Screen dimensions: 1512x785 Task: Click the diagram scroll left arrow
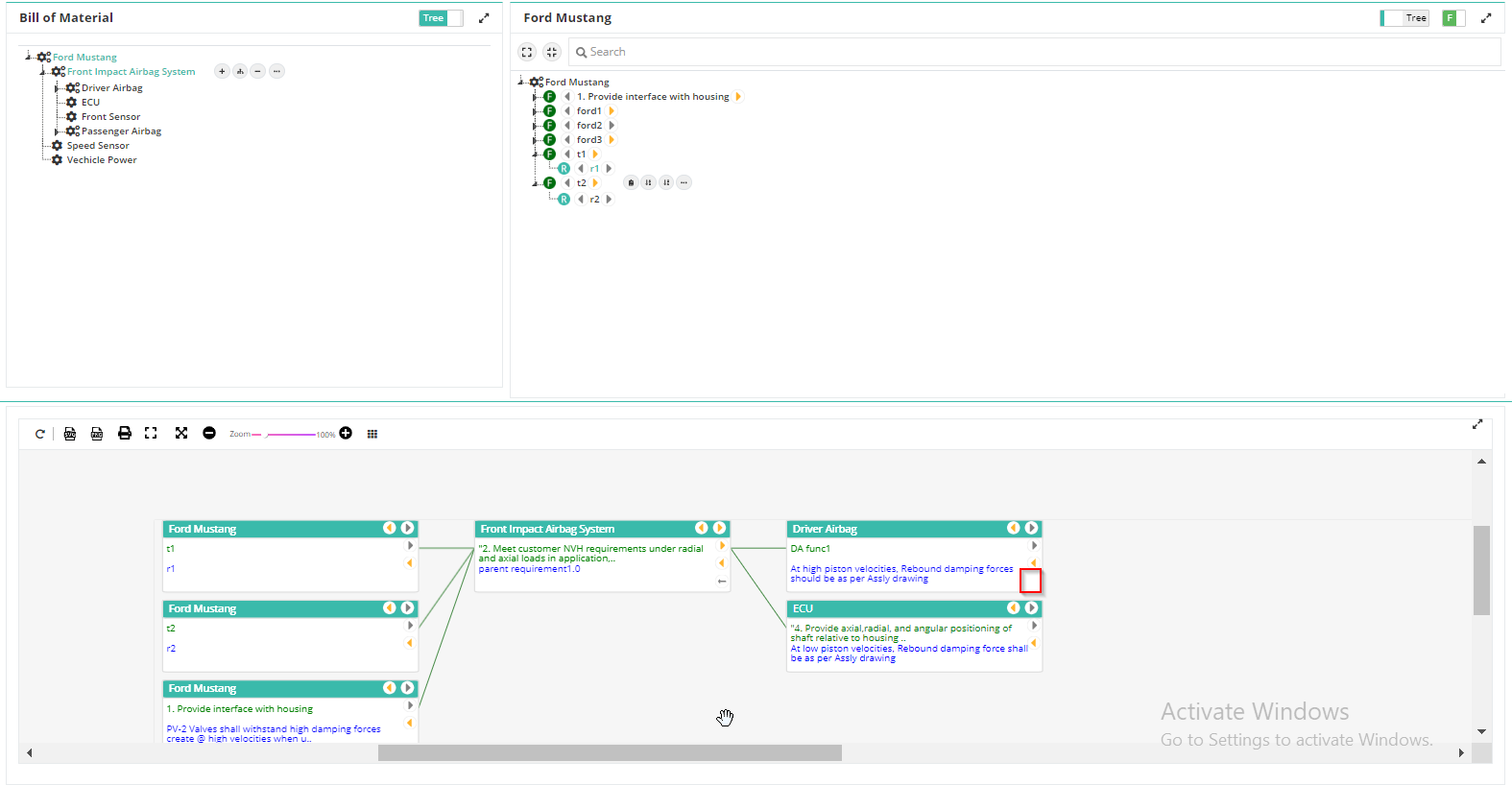click(x=30, y=753)
